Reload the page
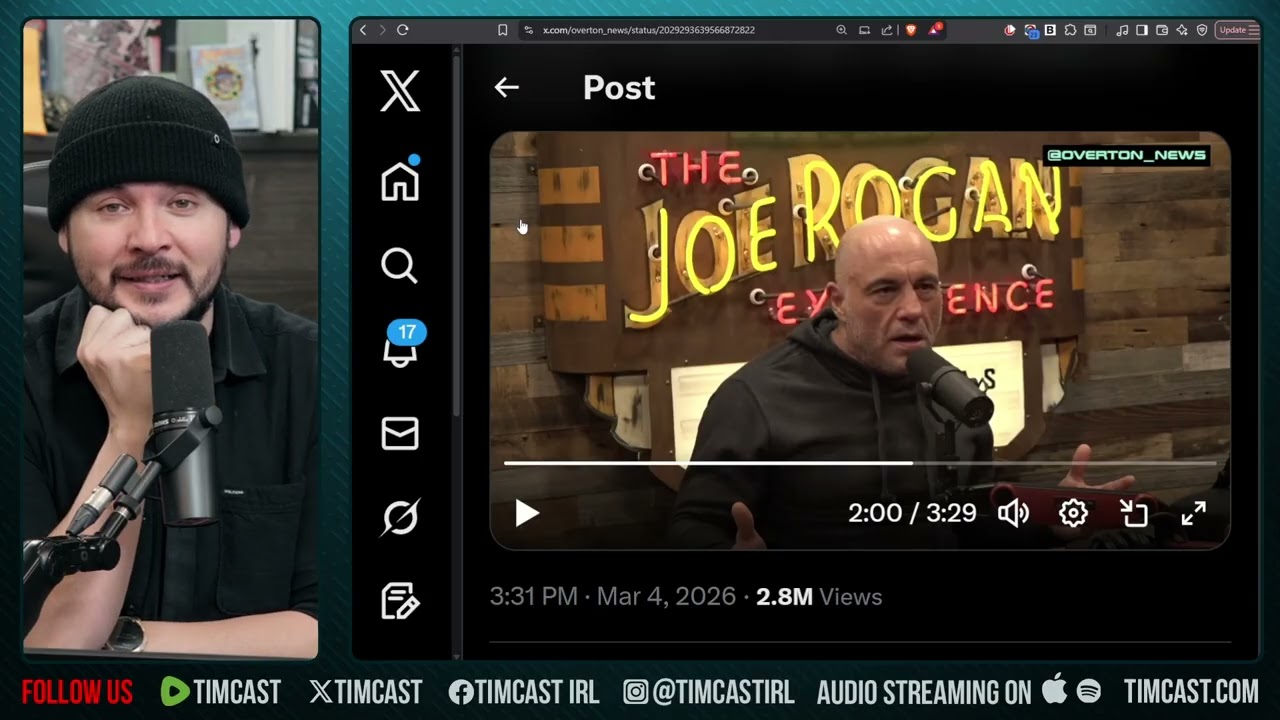1280x720 pixels. 402,30
